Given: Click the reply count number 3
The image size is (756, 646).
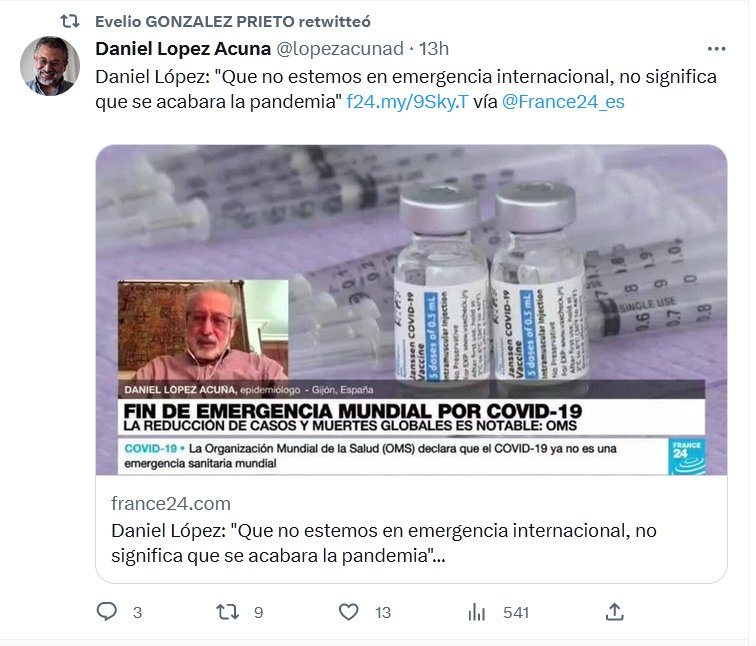Looking at the screenshot, I should (x=137, y=612).
